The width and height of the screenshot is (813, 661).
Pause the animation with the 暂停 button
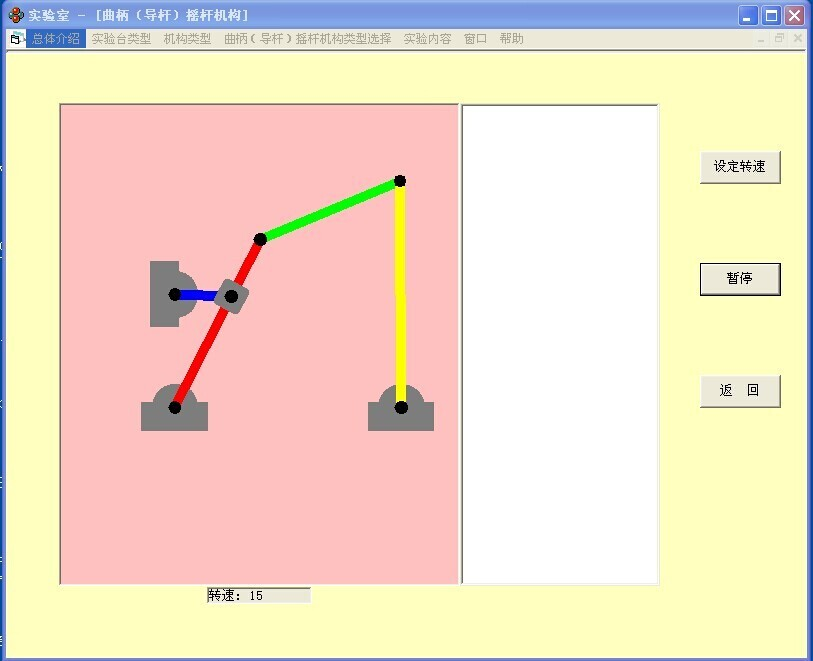click(x=739, y=279)
